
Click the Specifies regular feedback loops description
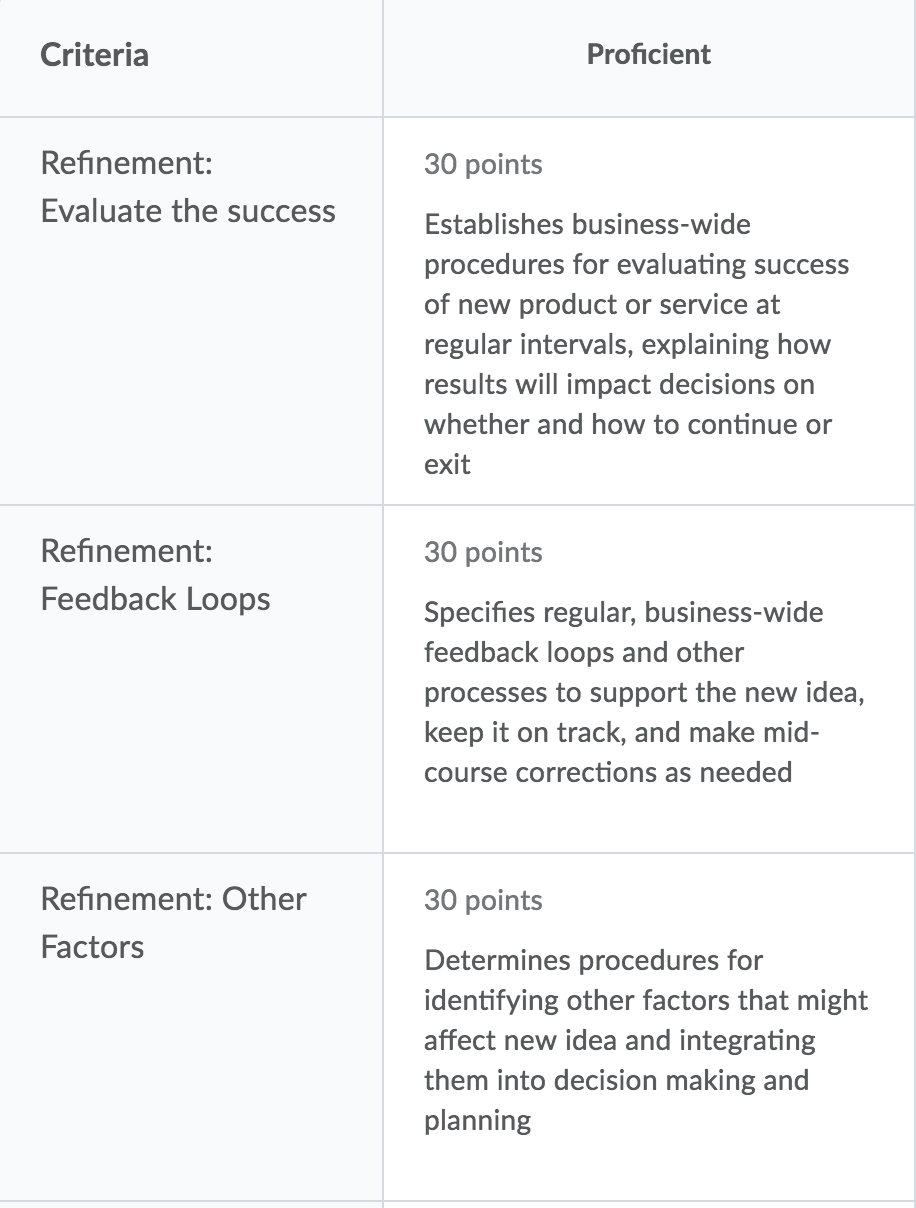644,692
